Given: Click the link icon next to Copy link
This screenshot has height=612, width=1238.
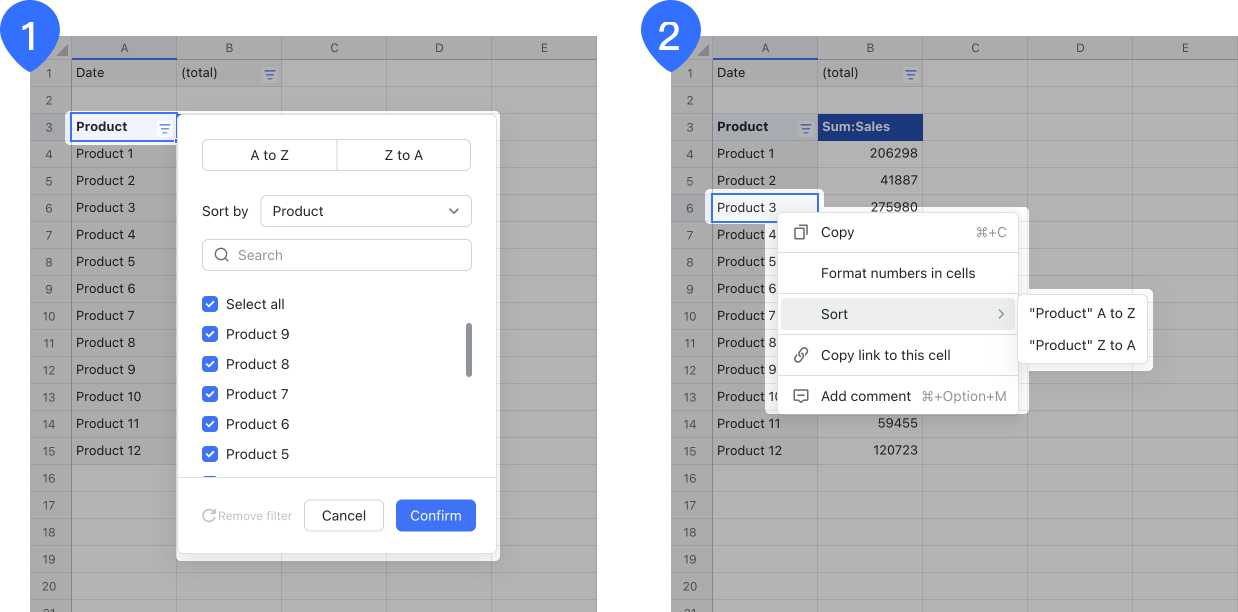Looking at the screenshot, I should [800, 355].
